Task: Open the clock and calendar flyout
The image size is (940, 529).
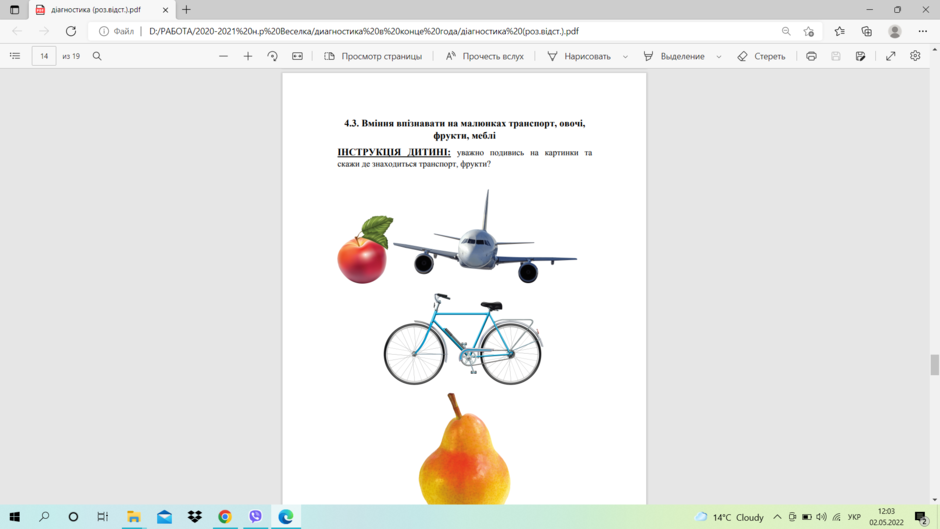Action: [886, 516]
